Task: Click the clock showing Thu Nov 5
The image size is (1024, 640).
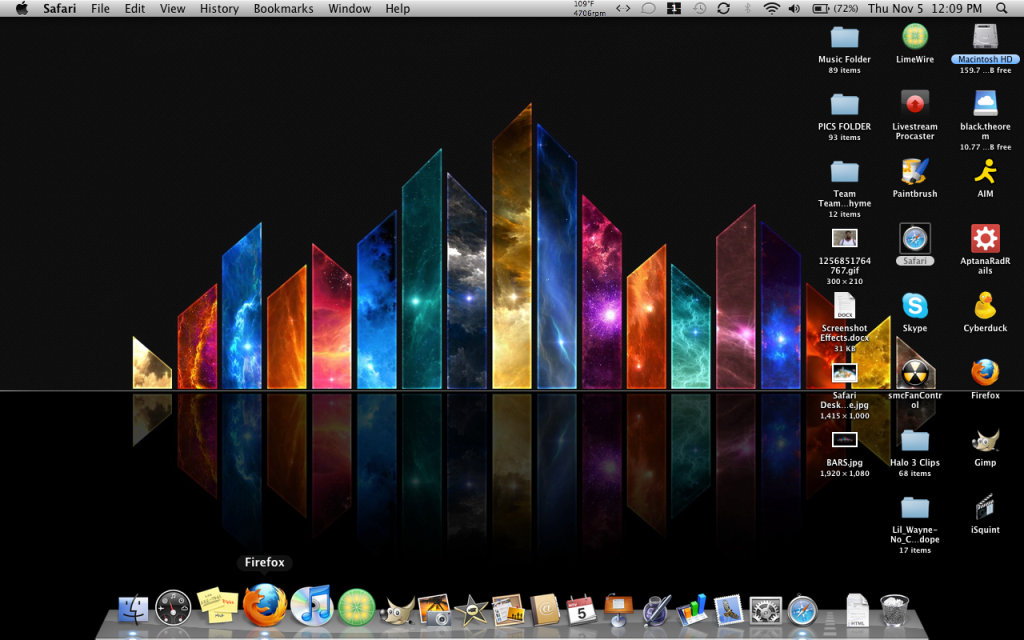Action: click(925, 8)
